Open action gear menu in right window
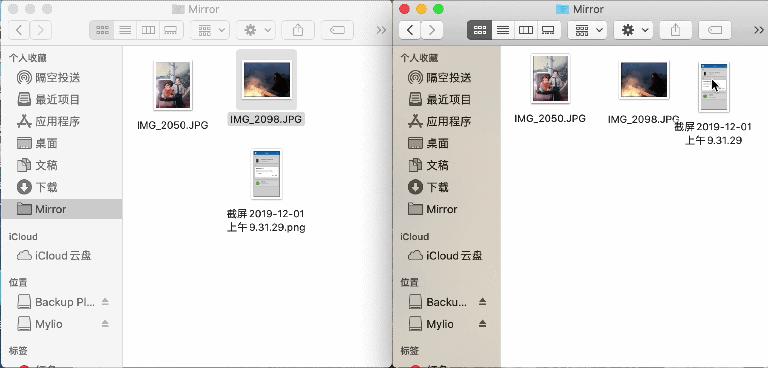768x368 pixels. [633, 30]
